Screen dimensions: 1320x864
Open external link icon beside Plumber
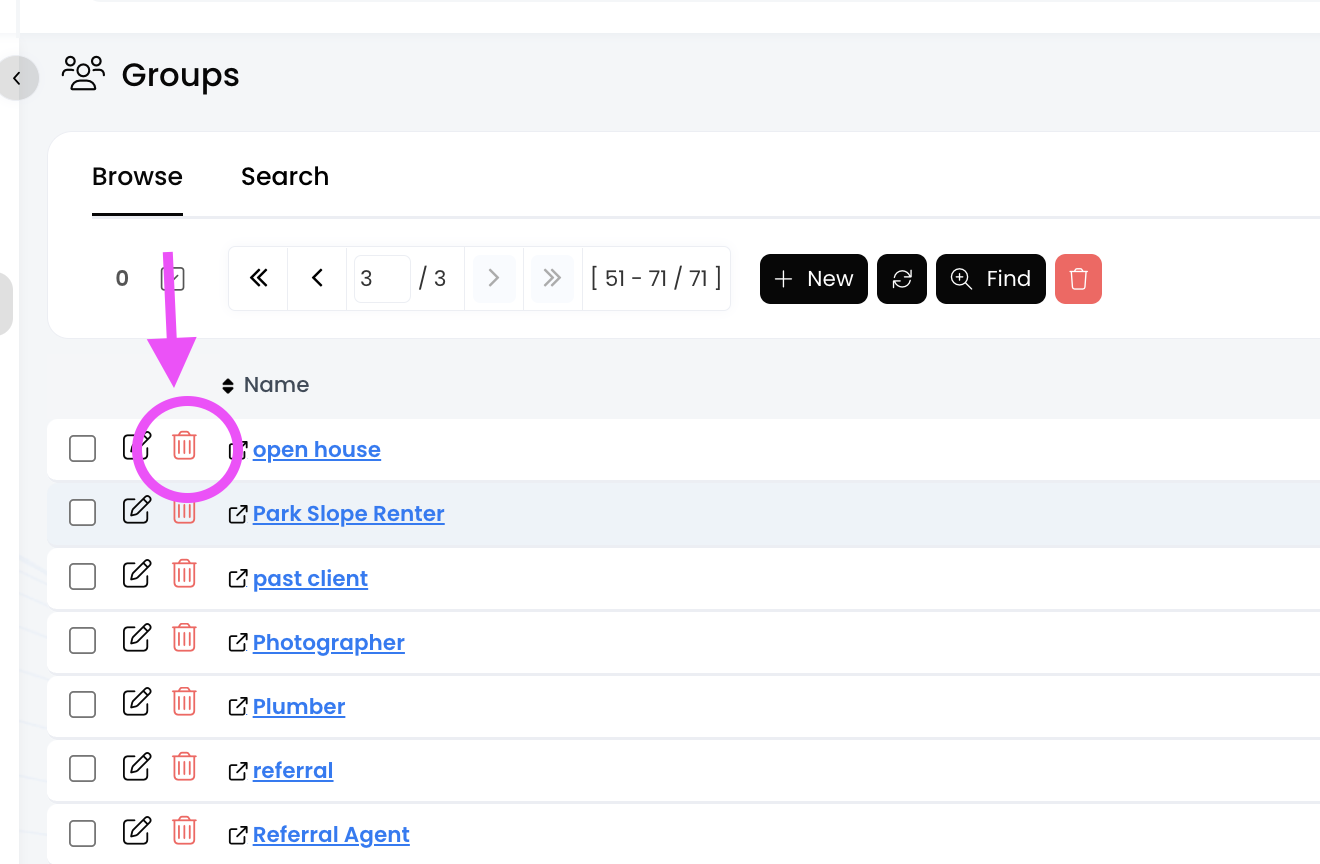(238, 707)
